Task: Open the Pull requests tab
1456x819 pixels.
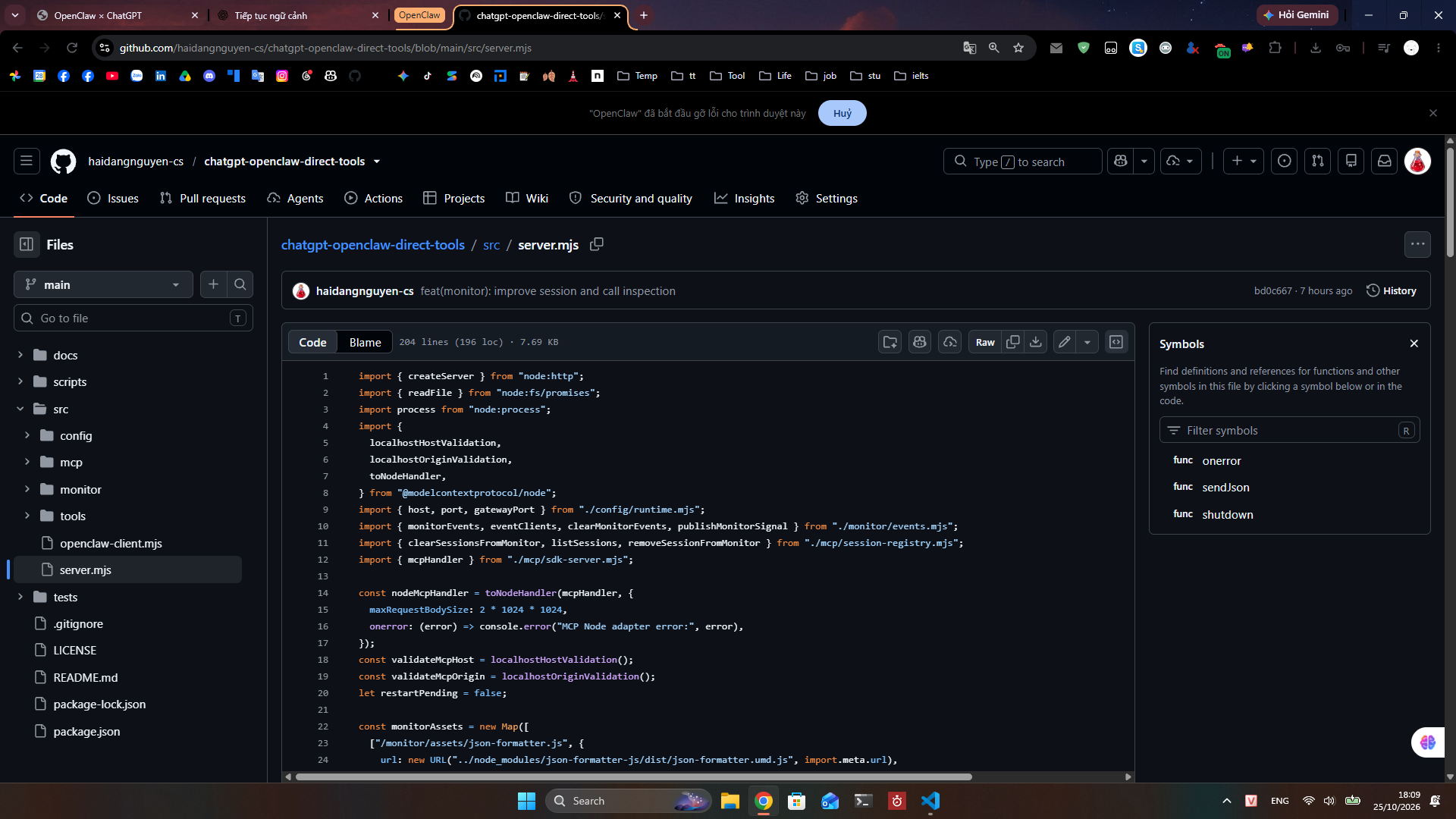Action: click(x=202, y=198)
